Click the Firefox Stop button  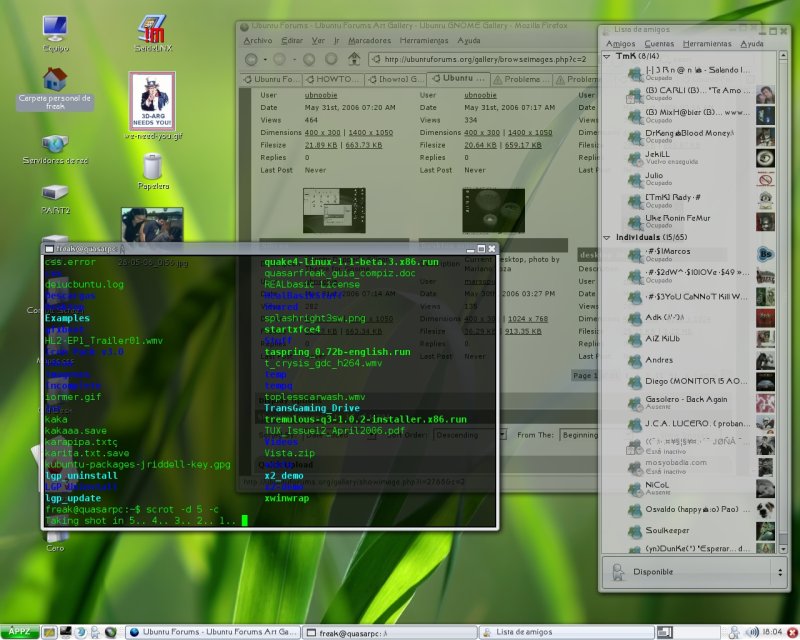pos(331,60)
